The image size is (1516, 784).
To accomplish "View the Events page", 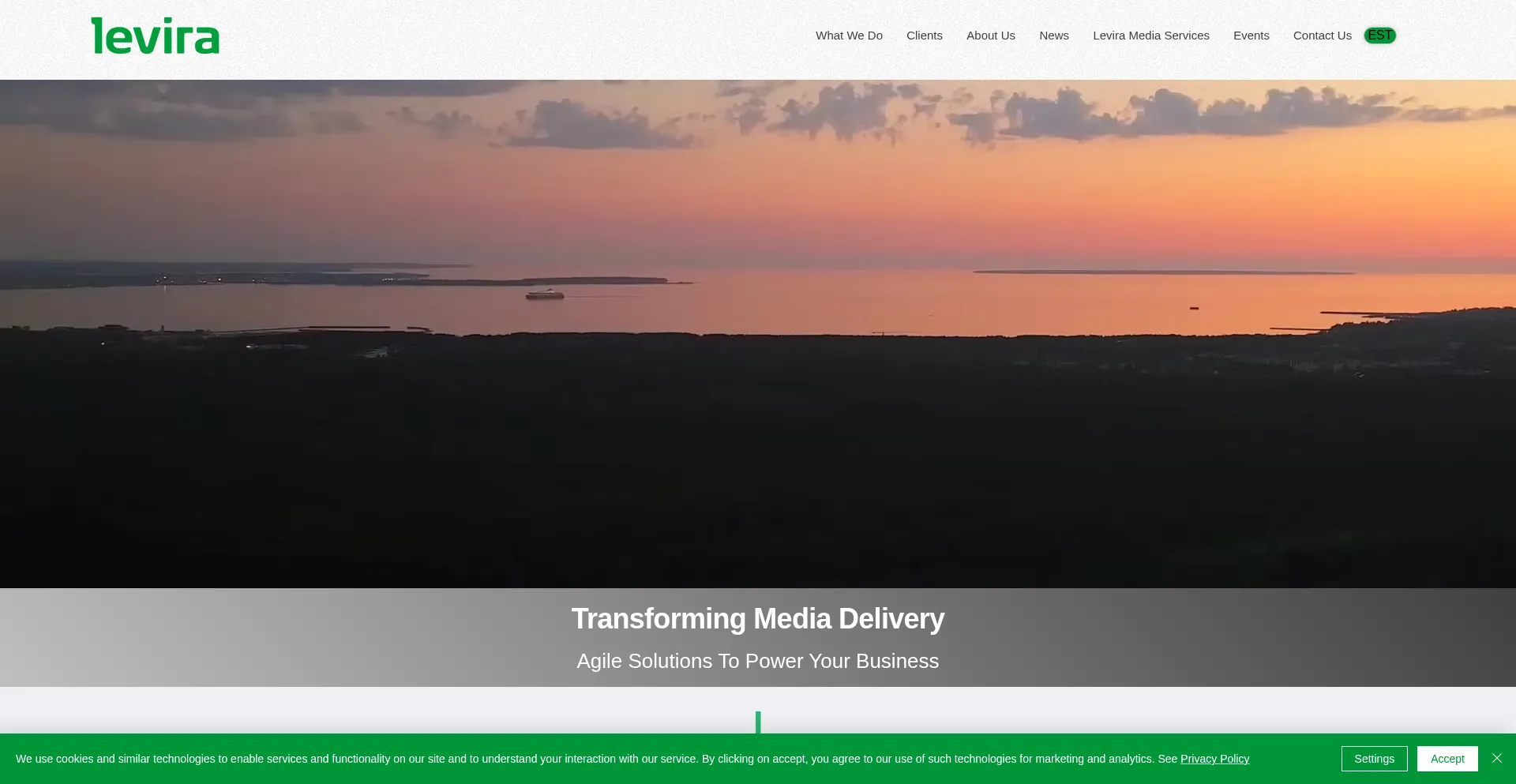I will point(1251,36).
